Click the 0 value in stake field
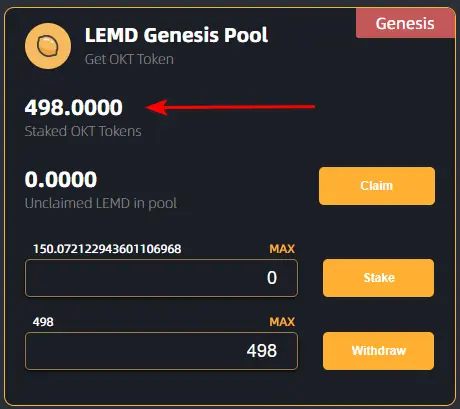The width and height of the screenshot is (460, 409). click(x=272, y=278)
